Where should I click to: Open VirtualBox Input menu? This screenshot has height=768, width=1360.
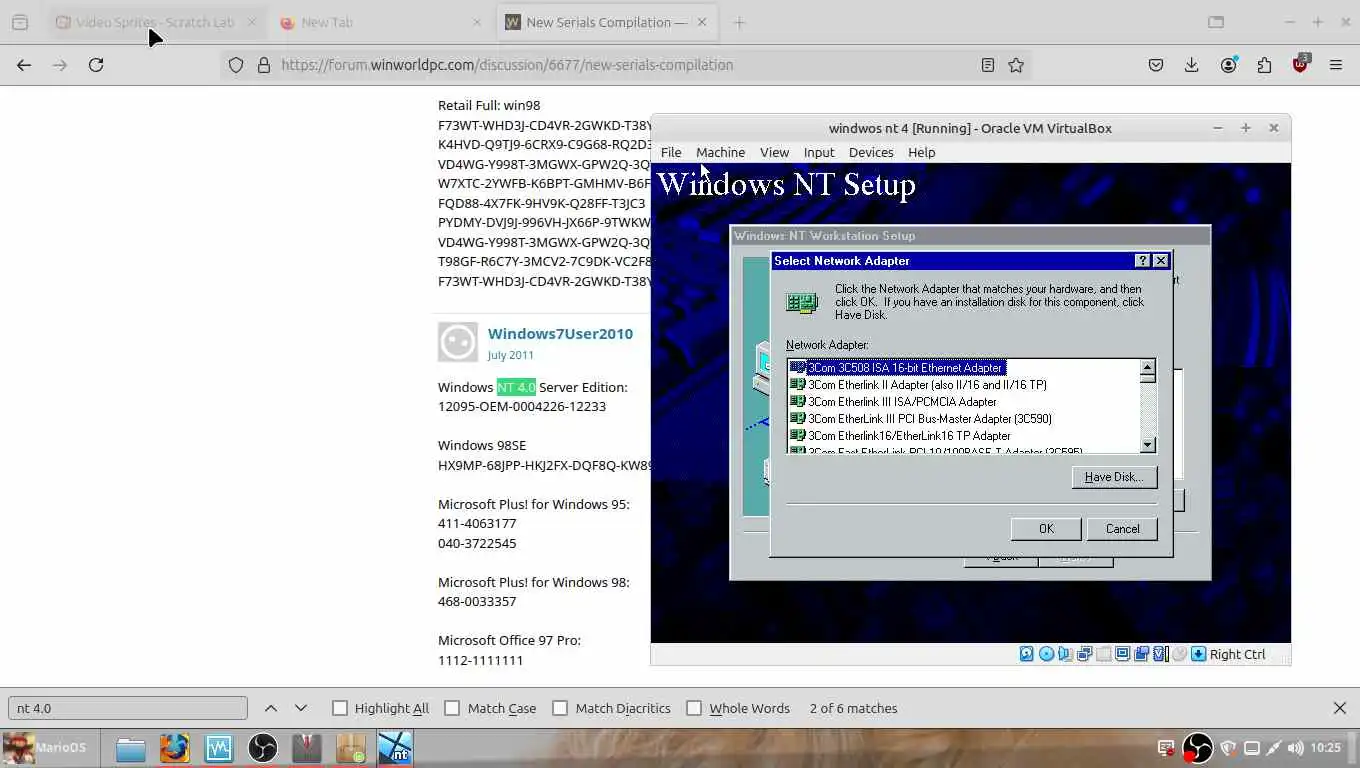819,152
